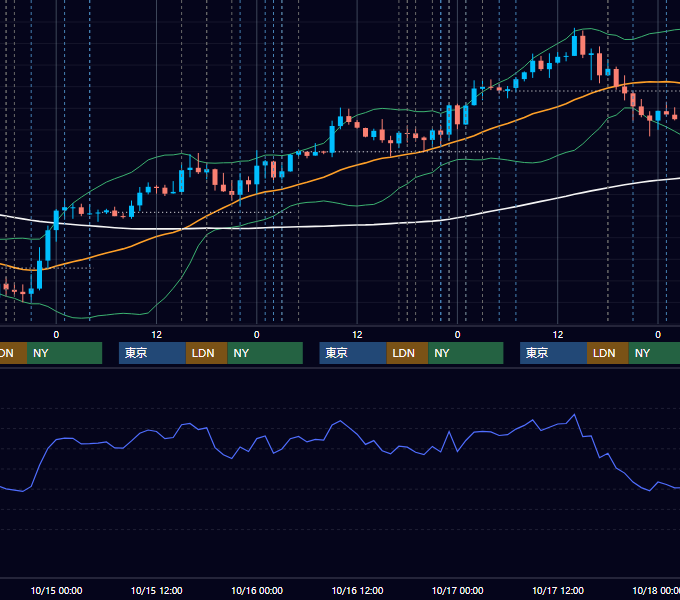Click the 12 hour tick above 10/15 東京 block
Viewport: 680px width, 600px height.
tap(157, 335)
